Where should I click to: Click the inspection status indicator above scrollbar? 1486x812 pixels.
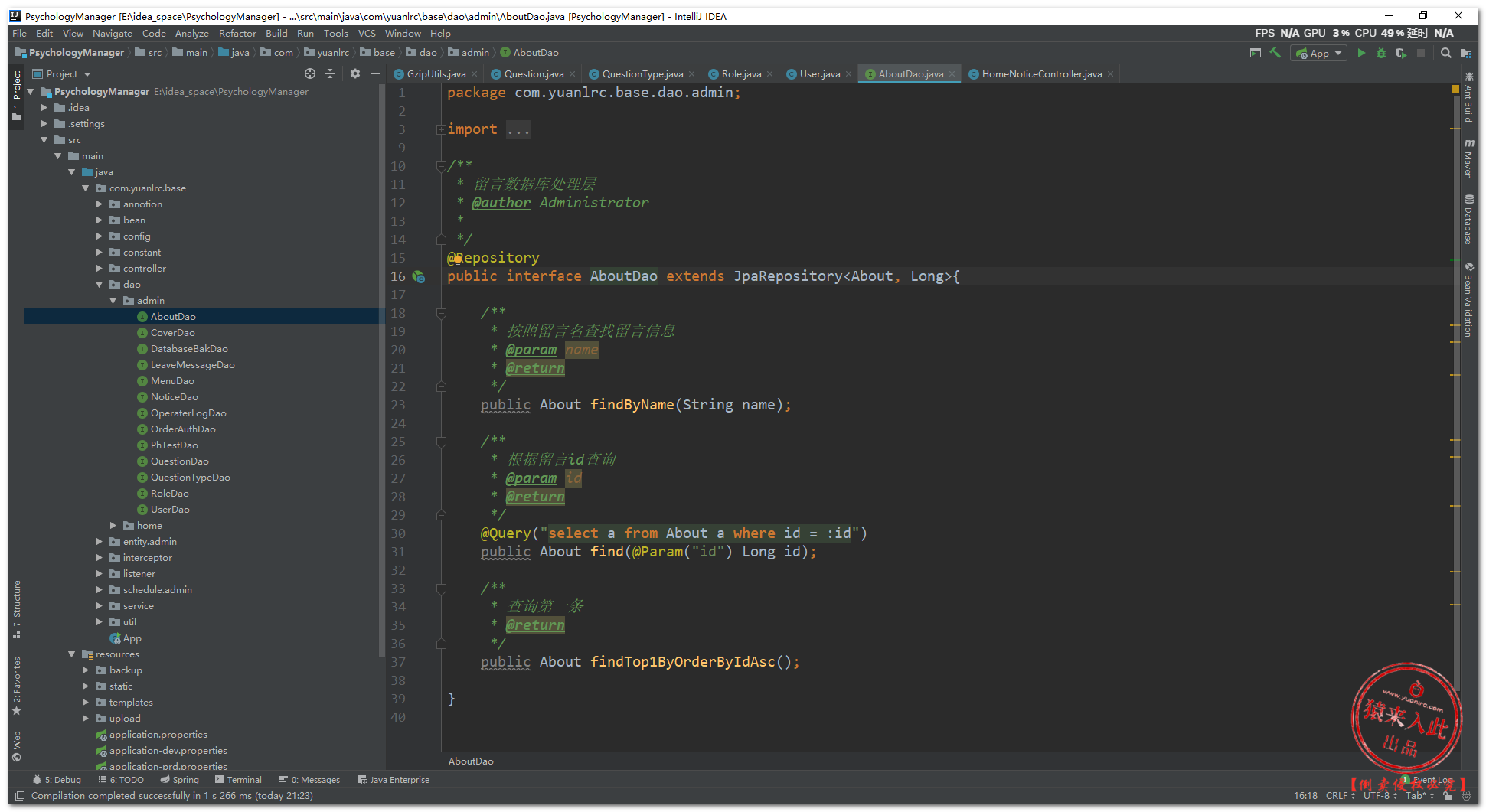click(x=1455, y=90)
